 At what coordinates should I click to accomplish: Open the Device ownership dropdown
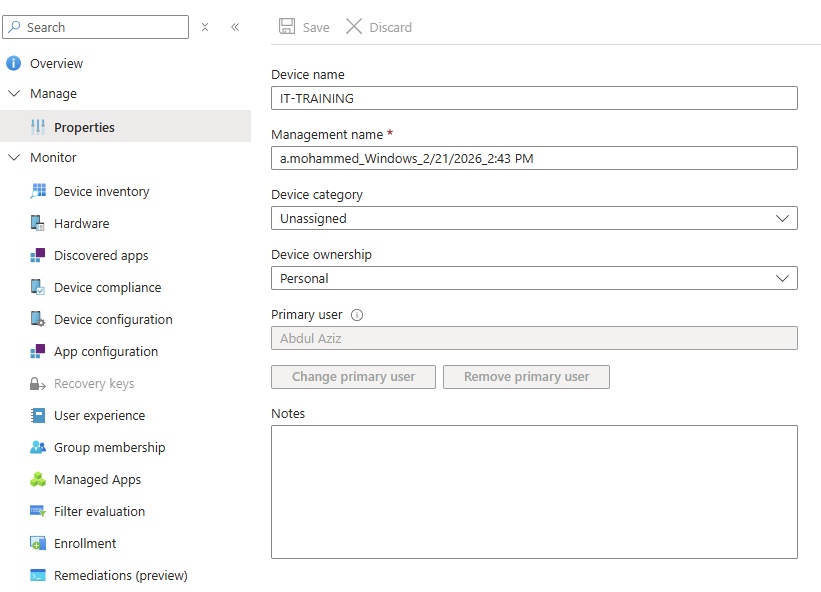534,278
